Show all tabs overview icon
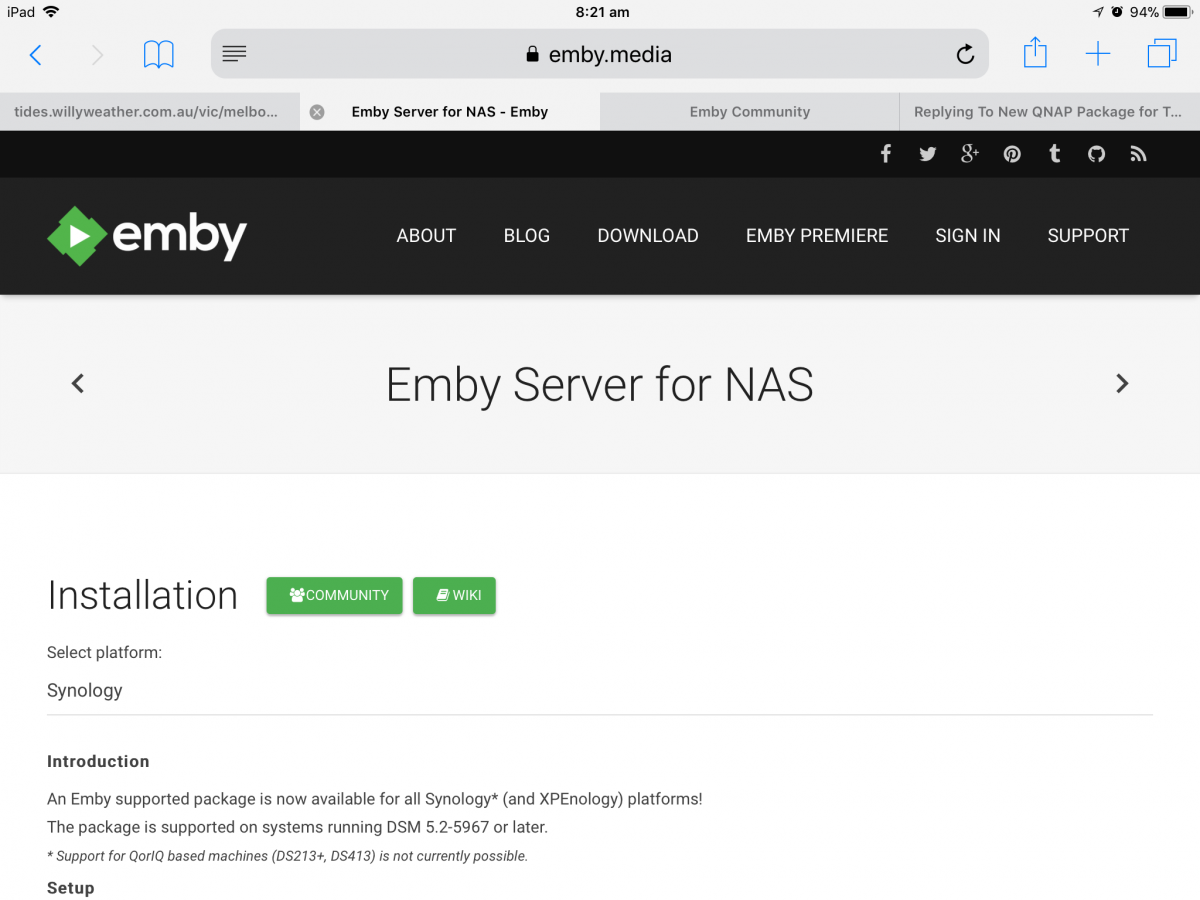The height and width of the screenshot is (900, 1200). coord(1162,53)
